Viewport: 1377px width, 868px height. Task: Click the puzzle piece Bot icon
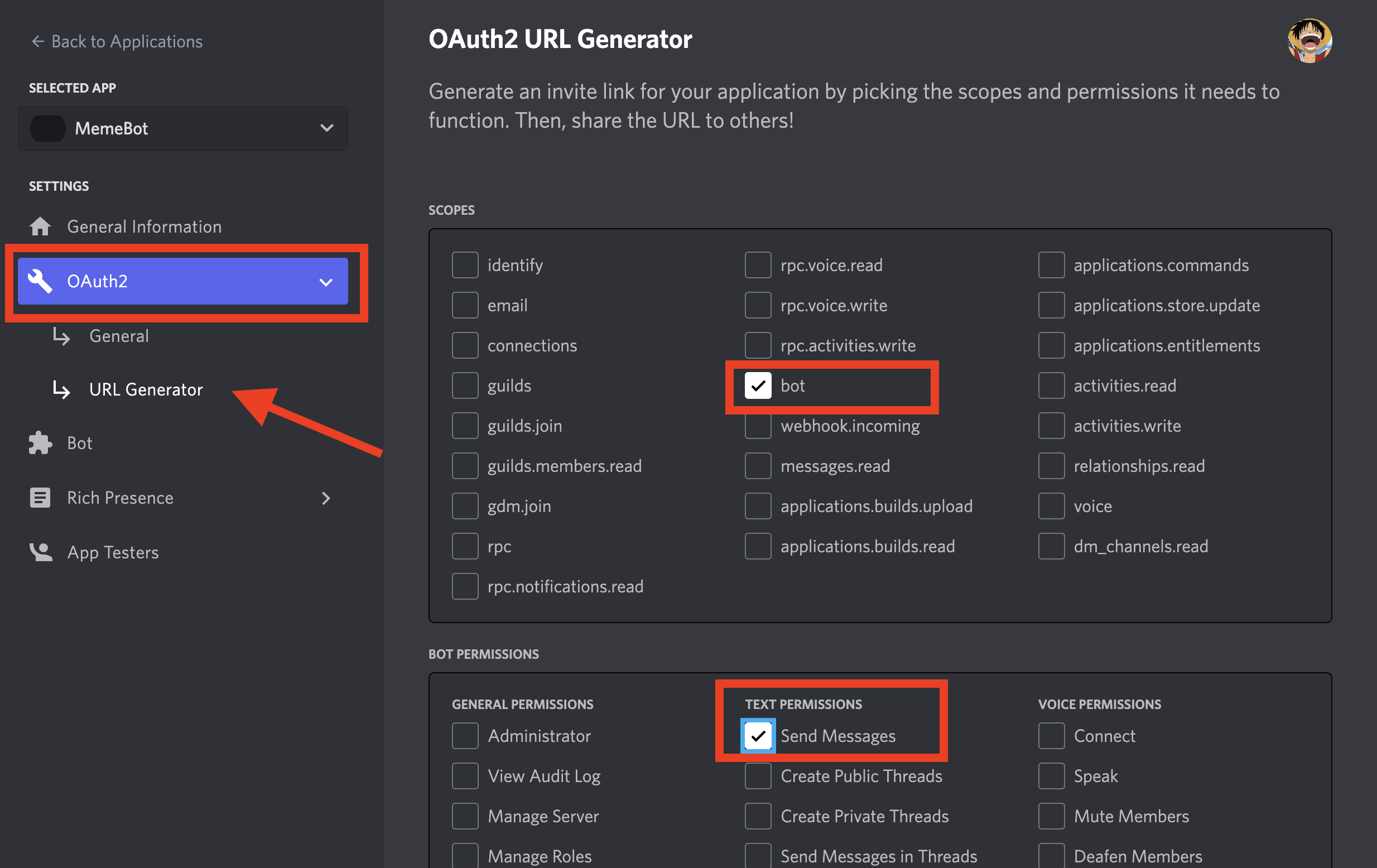(x=40, y=442)
